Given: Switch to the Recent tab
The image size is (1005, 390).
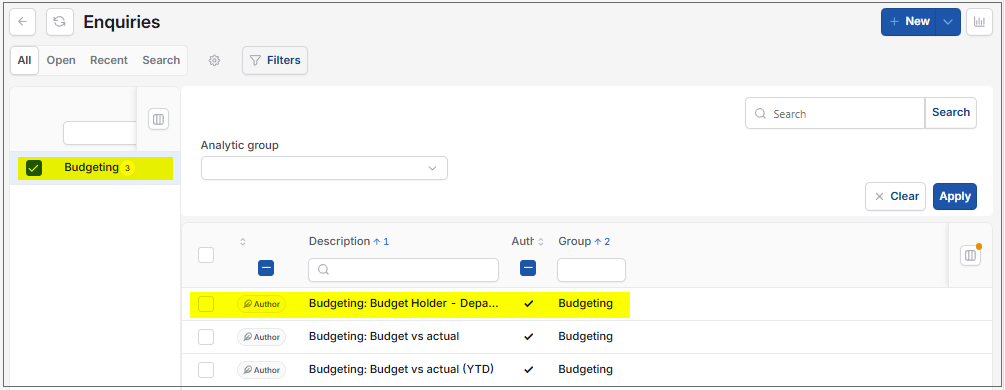Looking at the screenshot, I should [x=109, y=60].
